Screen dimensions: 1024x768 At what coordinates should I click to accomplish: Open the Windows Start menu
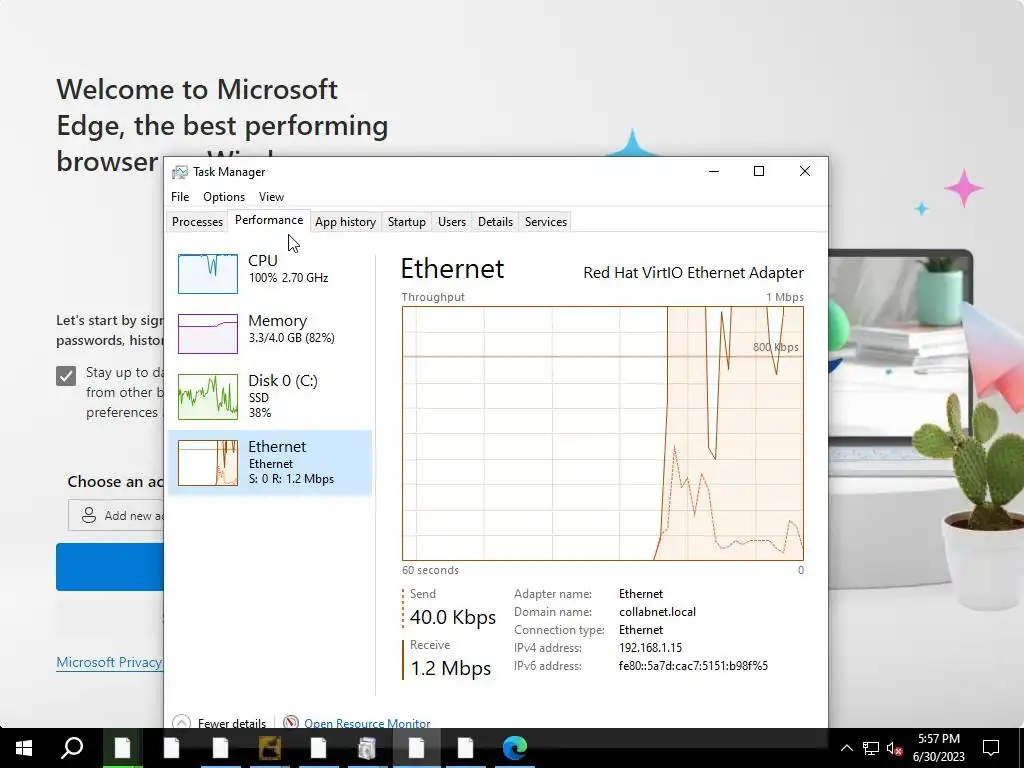coord(24,747)
